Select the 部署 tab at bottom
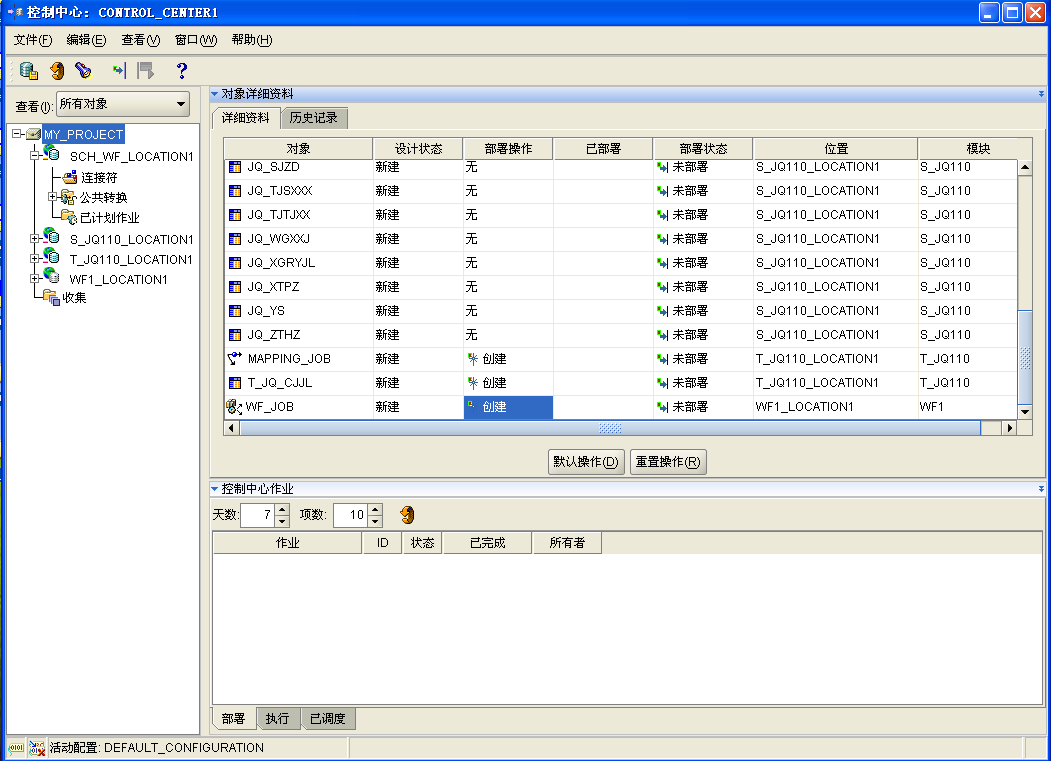1051x761 pixels. (233, 719)
